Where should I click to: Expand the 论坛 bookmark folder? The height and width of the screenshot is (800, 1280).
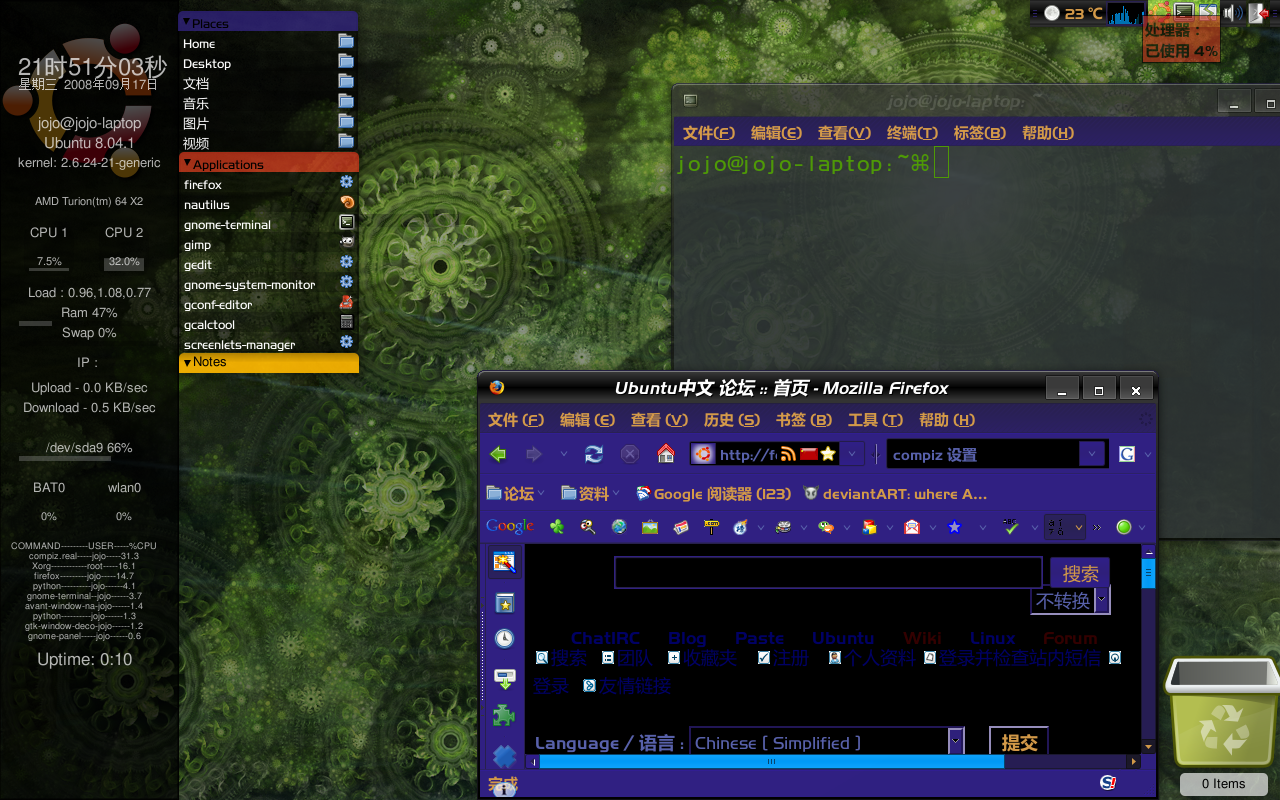(x=516, y=493)
